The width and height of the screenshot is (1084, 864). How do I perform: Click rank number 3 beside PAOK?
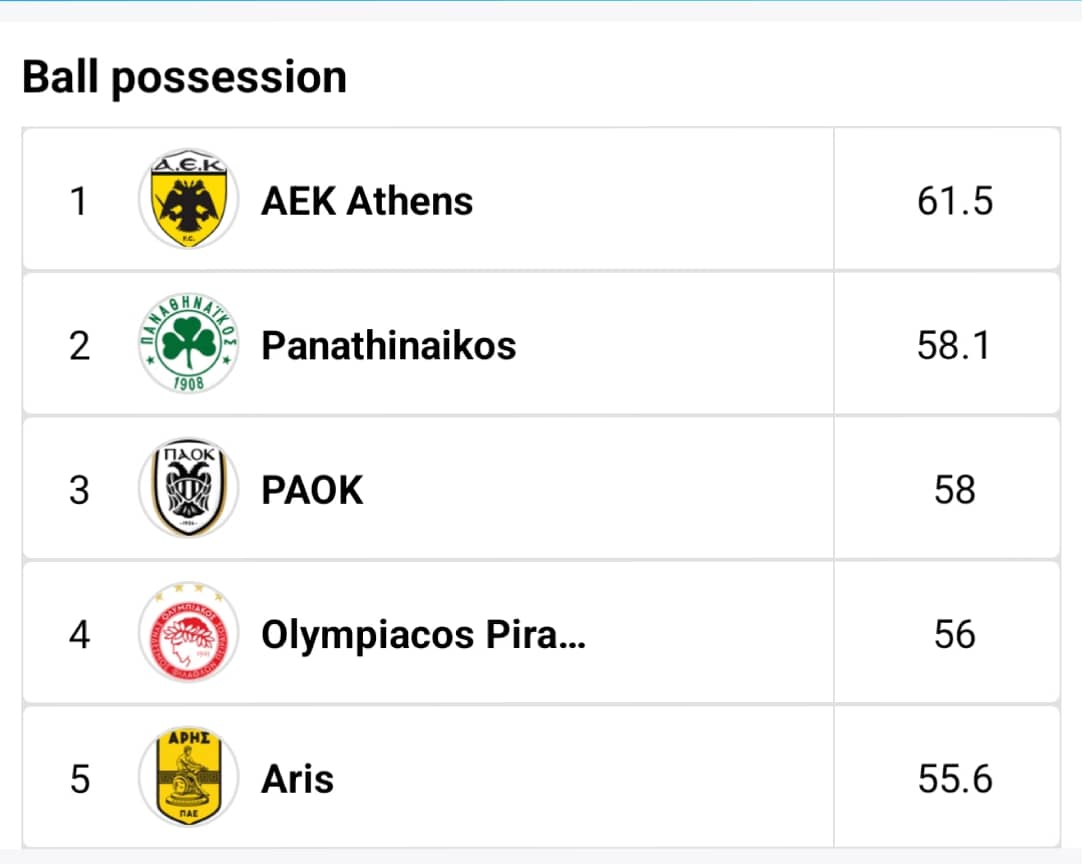click(78, 490)
